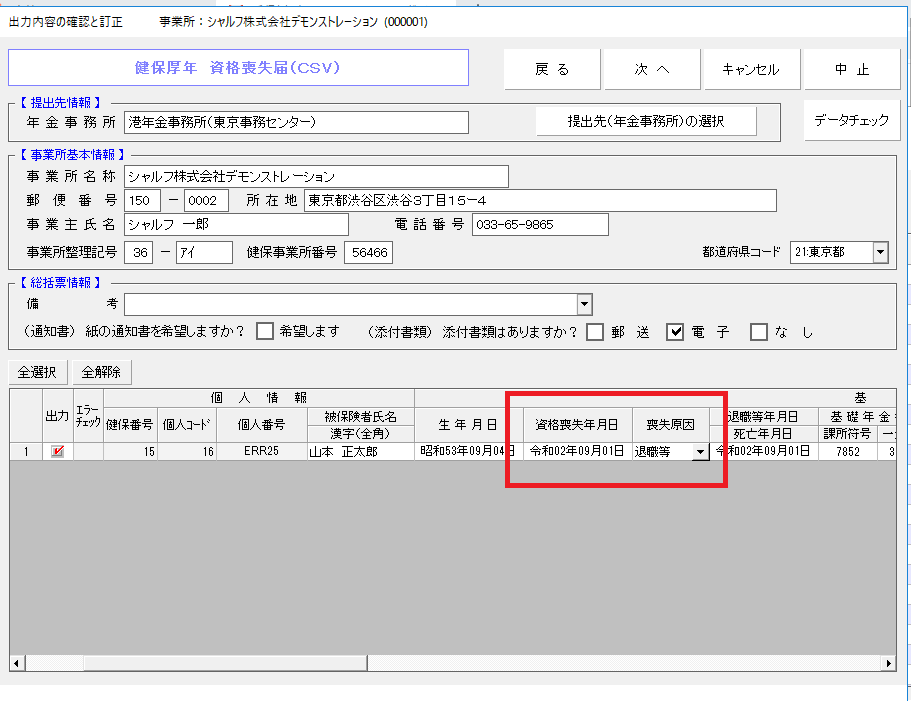Image resolution: width=911 pixels, height=701 pixels.
Task: Open the 都道府県コード dropdown
Action: click(880, 253)
